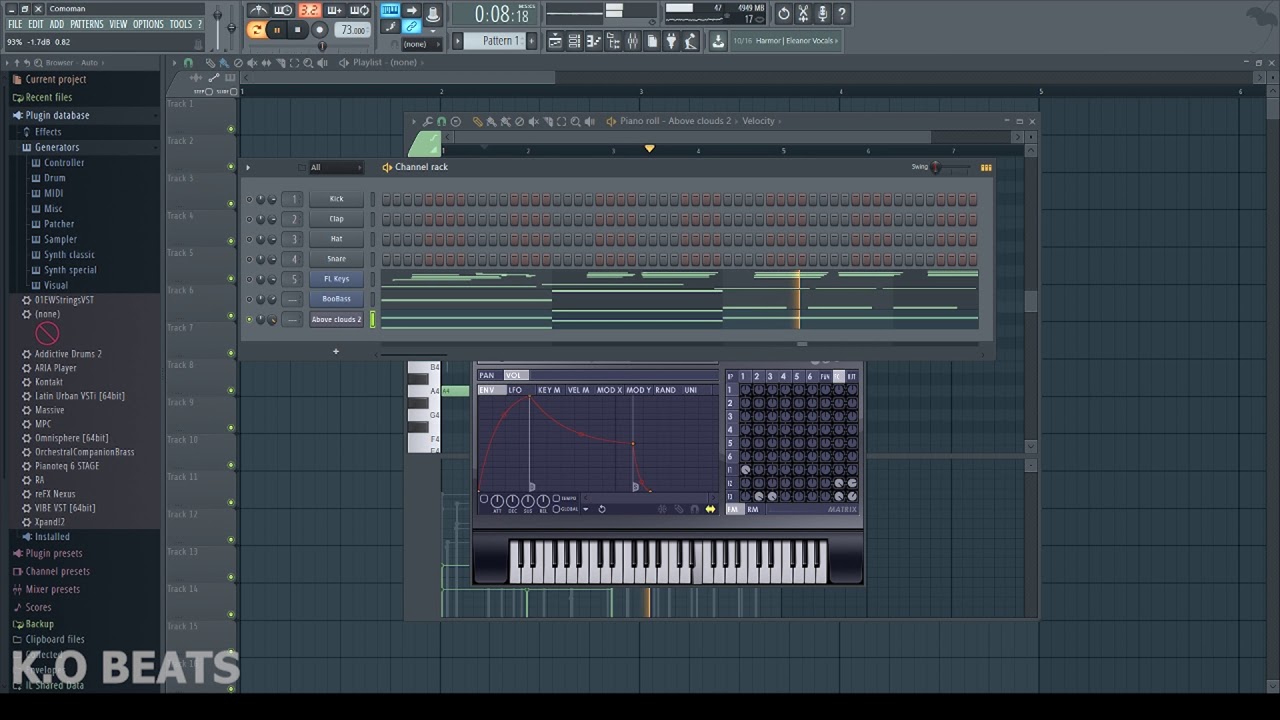Select the magnet snap icon in Piano roll toolbar
The image size is (1280, 720).
point(441,121)
